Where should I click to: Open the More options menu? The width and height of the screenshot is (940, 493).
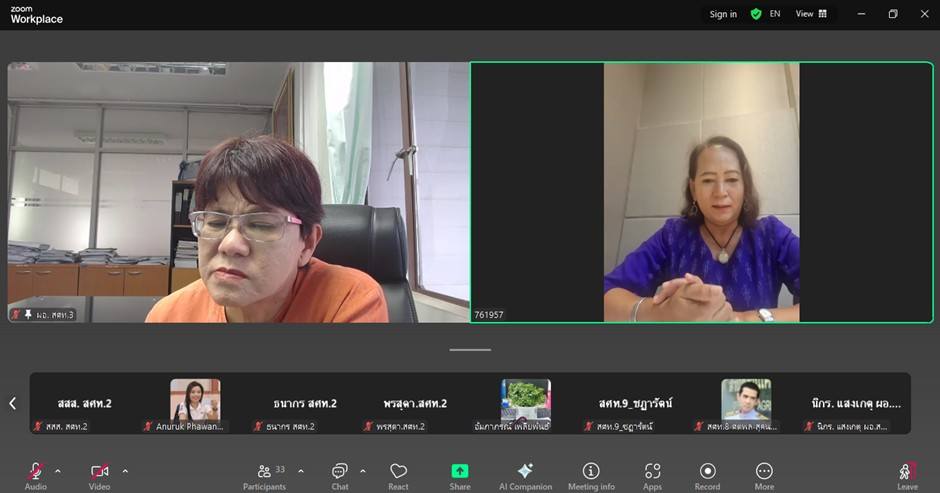pyautogui.click(x=764, y=473)
